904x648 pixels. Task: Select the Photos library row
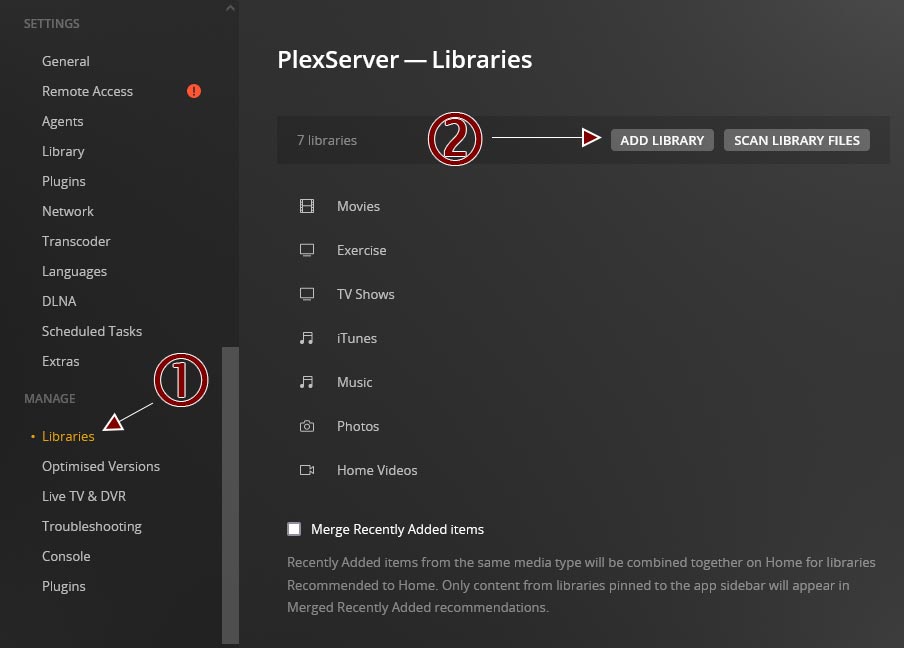tap(583, 426)
